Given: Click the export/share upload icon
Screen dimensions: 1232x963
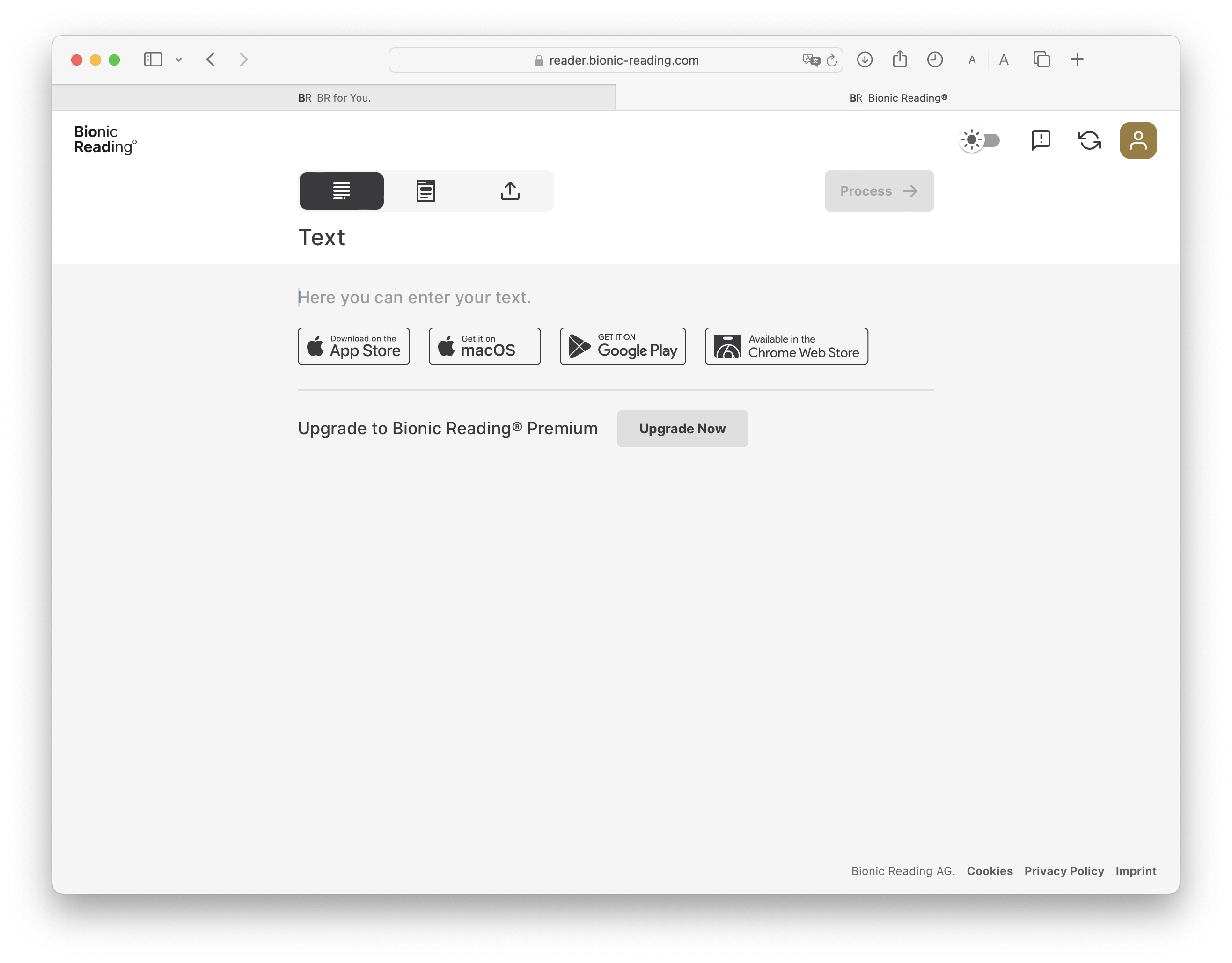Looking at the screenshot, I should pos(510,191).
